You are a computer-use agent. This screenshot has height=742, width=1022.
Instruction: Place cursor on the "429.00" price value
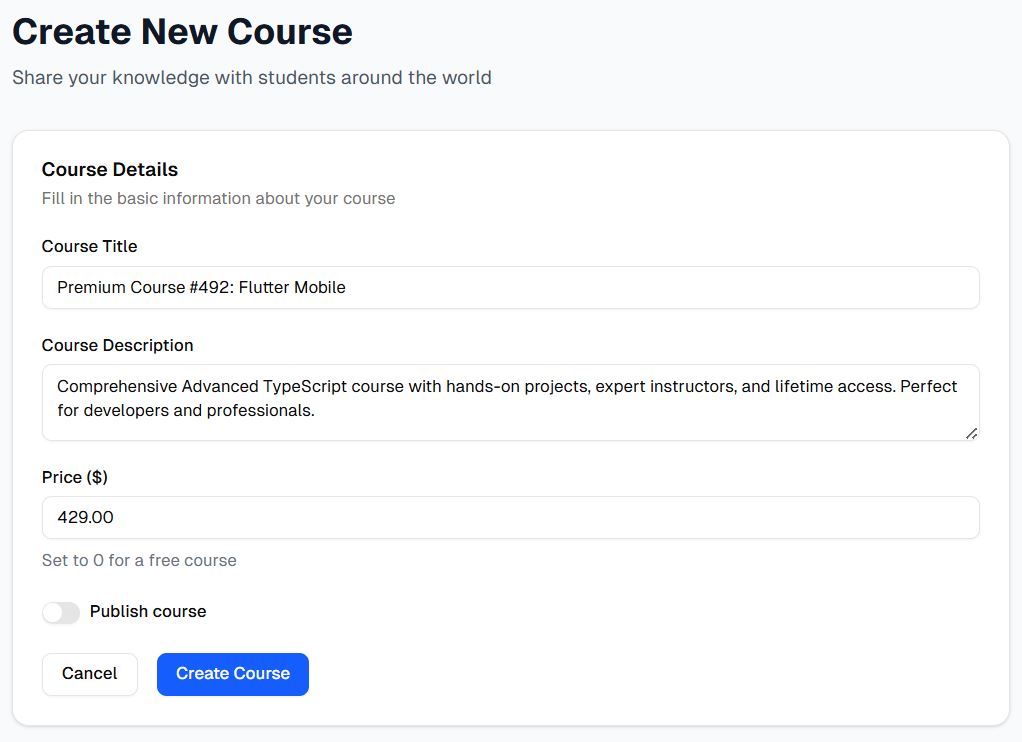pyautogui.click(x=85, y=518)
